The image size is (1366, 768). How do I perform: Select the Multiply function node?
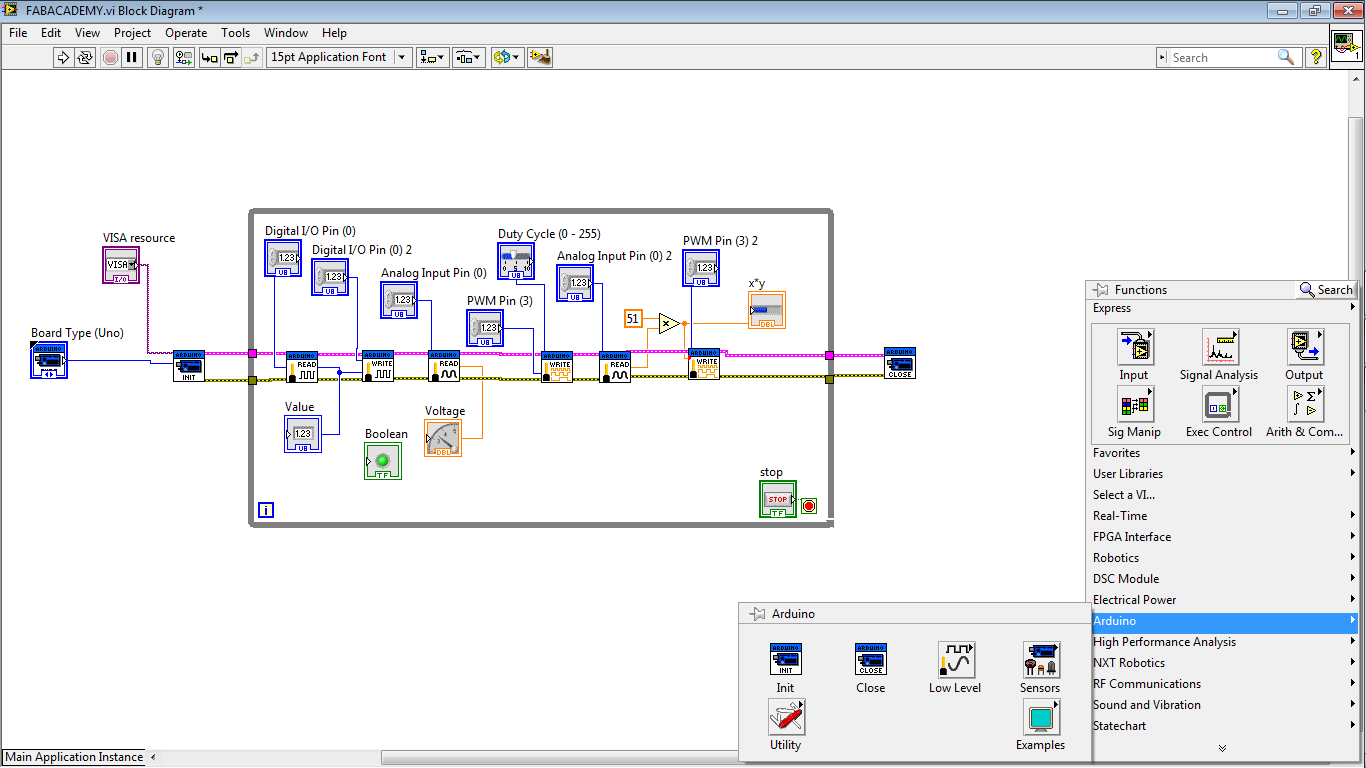pos(669,324)
